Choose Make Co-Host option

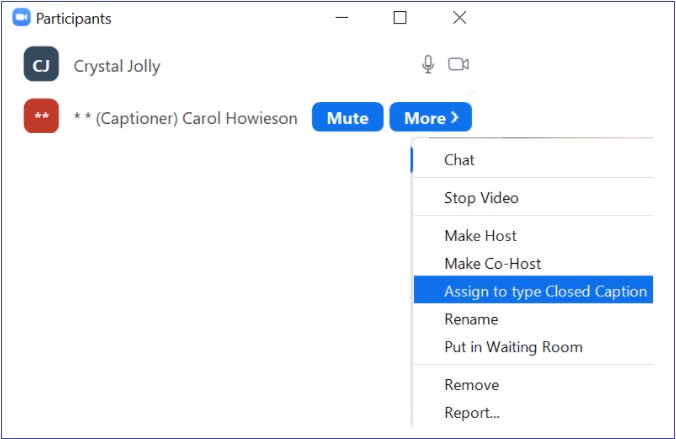click(492, 264)
